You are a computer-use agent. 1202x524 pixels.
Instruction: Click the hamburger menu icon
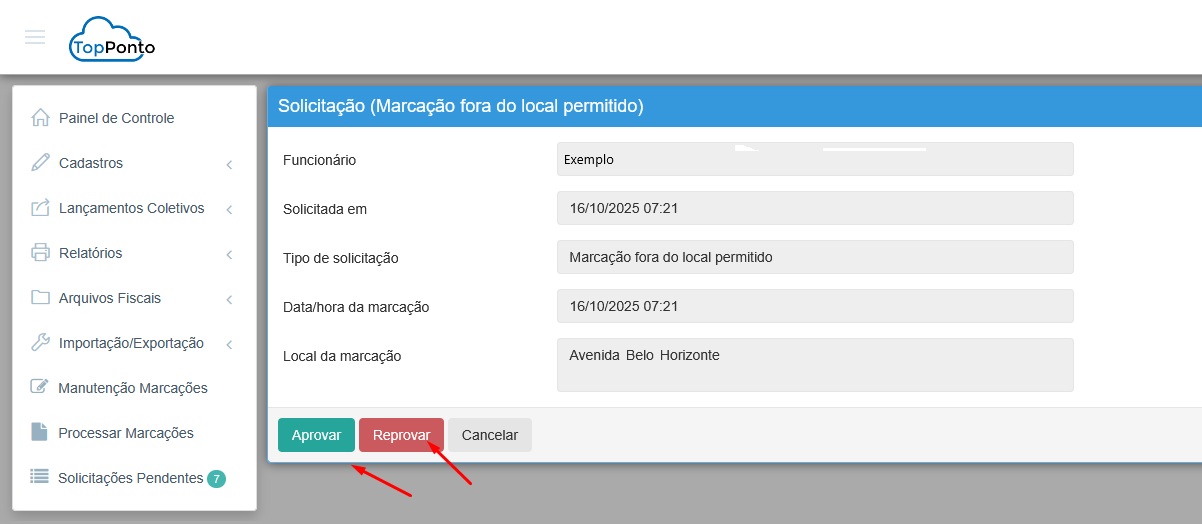click(x=35, y=37)
